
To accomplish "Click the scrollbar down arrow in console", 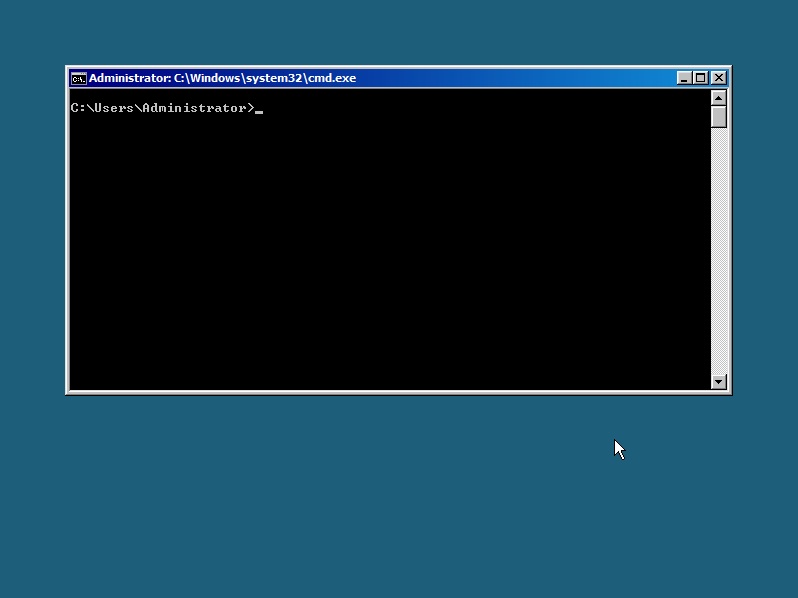I will pyautogui.click(x=719, y=382).
